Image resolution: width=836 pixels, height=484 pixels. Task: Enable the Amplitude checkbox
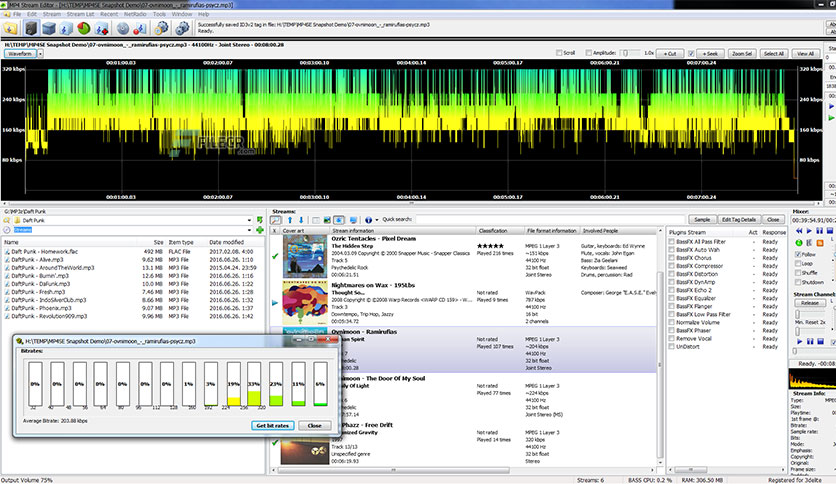click(589, 53)
